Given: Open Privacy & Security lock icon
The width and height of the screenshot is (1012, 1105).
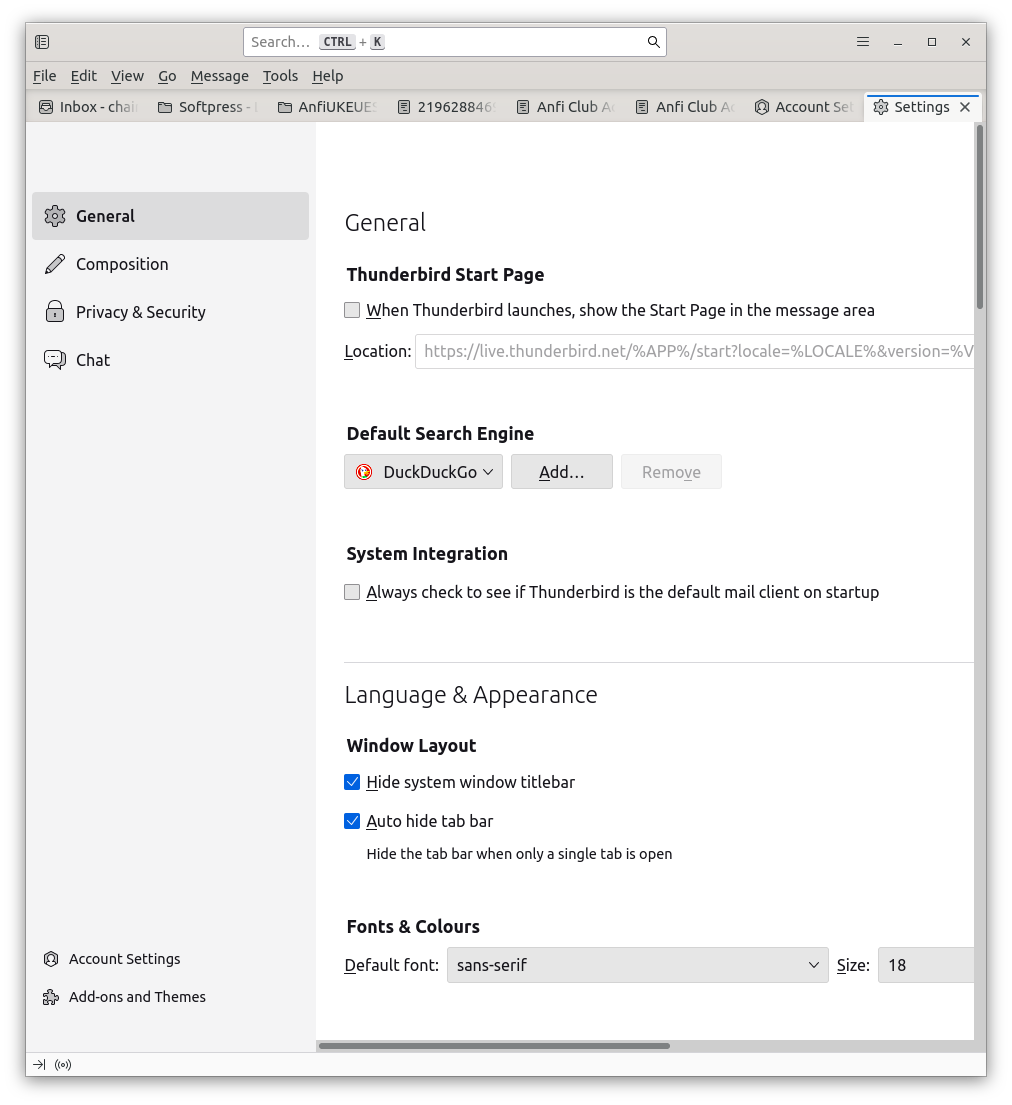Looking at the screenshot, I should 55,312.
